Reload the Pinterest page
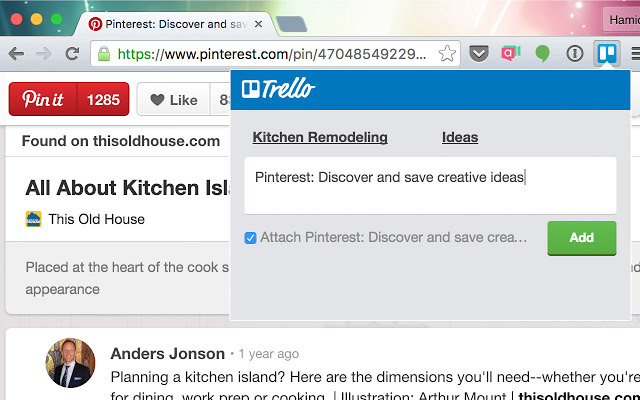The image size is (640, 400). (72, 54)
